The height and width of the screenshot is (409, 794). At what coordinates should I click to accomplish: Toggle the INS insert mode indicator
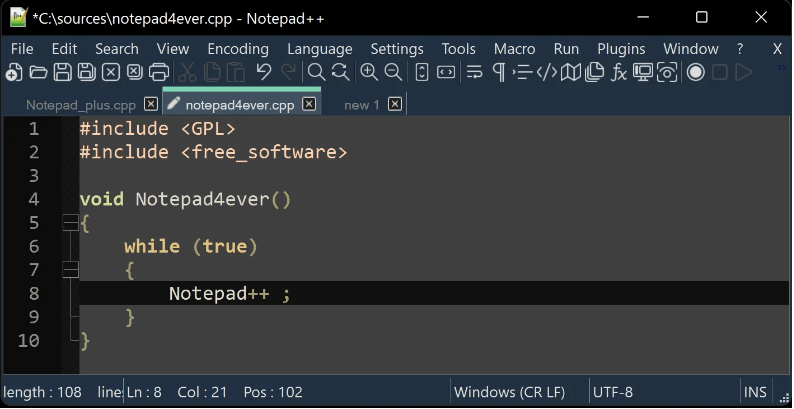755,392
